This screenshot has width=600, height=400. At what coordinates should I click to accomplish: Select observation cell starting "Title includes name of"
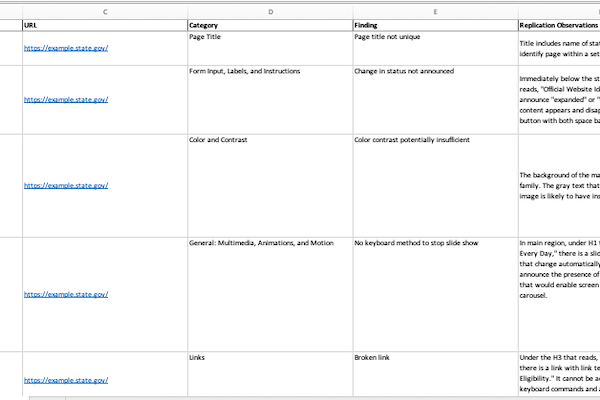click(559, 48)
